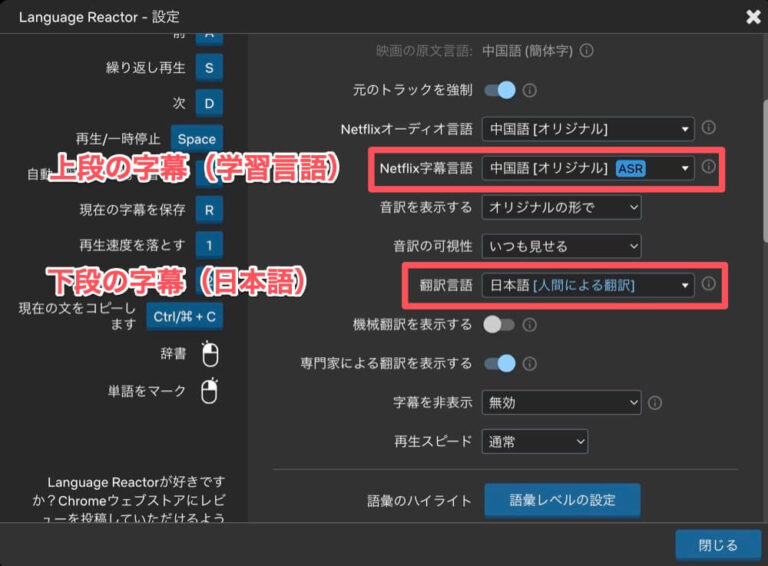
Task: Click info icon beside Netflix字幕言語 dropdown
Action: coord(708,166)
